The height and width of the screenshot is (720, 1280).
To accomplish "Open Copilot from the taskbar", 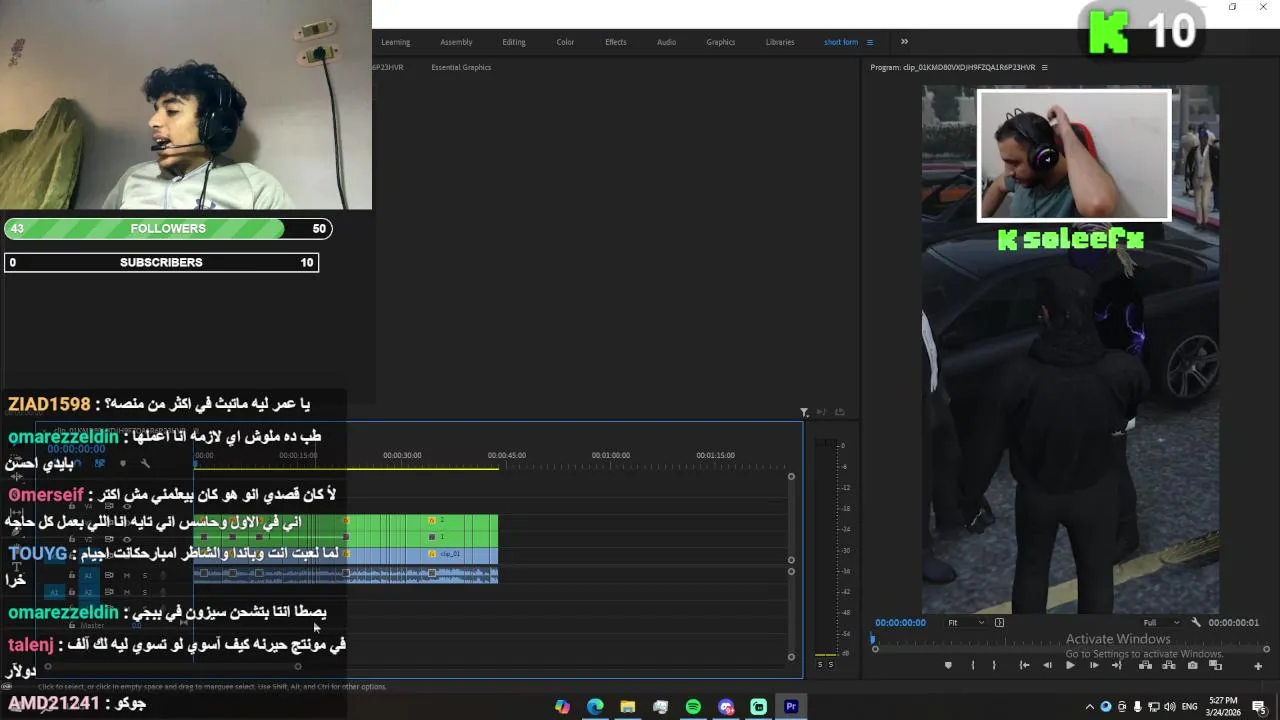I will [562, 706].
